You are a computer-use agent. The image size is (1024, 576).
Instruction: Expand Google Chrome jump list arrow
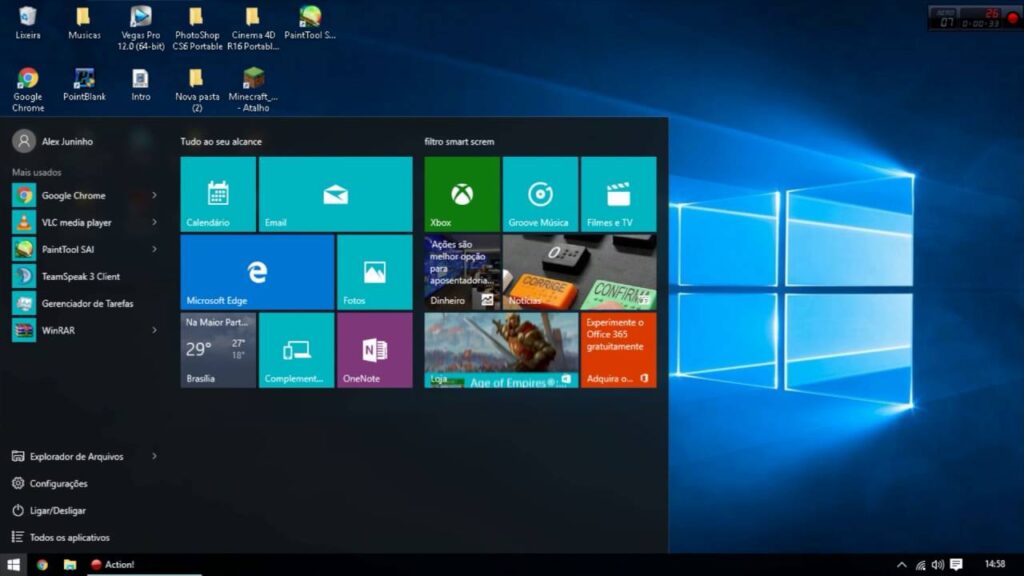(155, 195)
